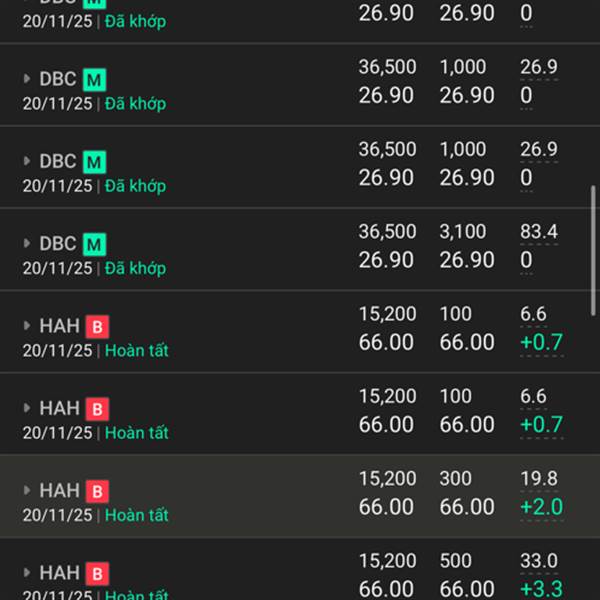Click the 'Hoàn tất' status on the 300-volume HAH row
This screenshot has width=600, height=600.
click(x=137, y=515)
